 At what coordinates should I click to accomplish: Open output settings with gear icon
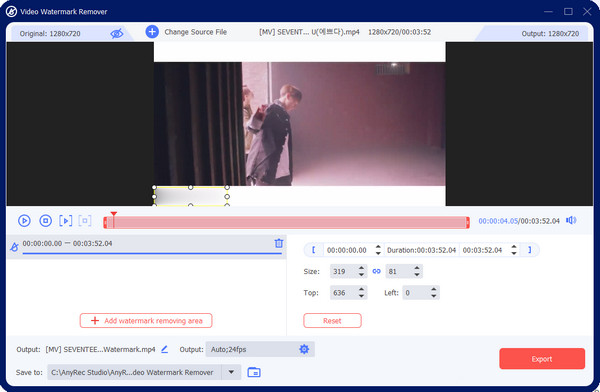pos(304,349)
